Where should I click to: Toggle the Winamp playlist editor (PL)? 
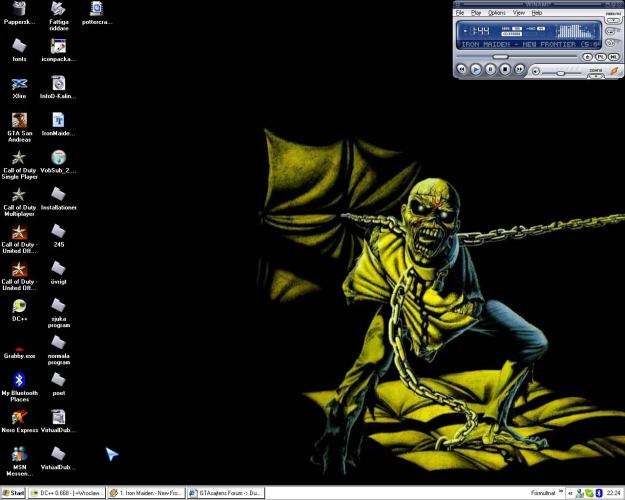(x=599, y=57)
